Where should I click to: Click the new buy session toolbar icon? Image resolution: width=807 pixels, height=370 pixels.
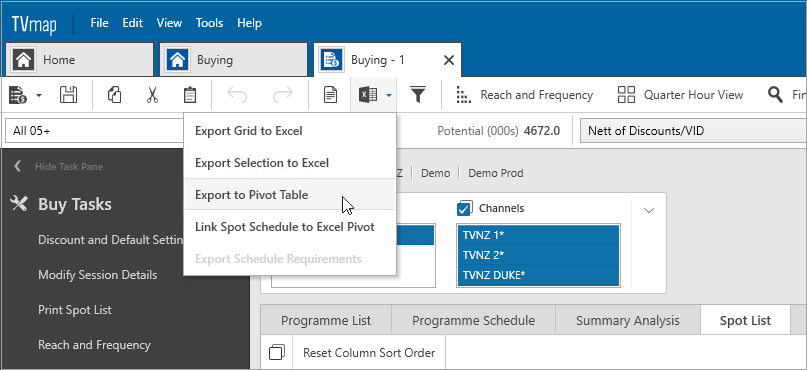click(x=18, y=95)
